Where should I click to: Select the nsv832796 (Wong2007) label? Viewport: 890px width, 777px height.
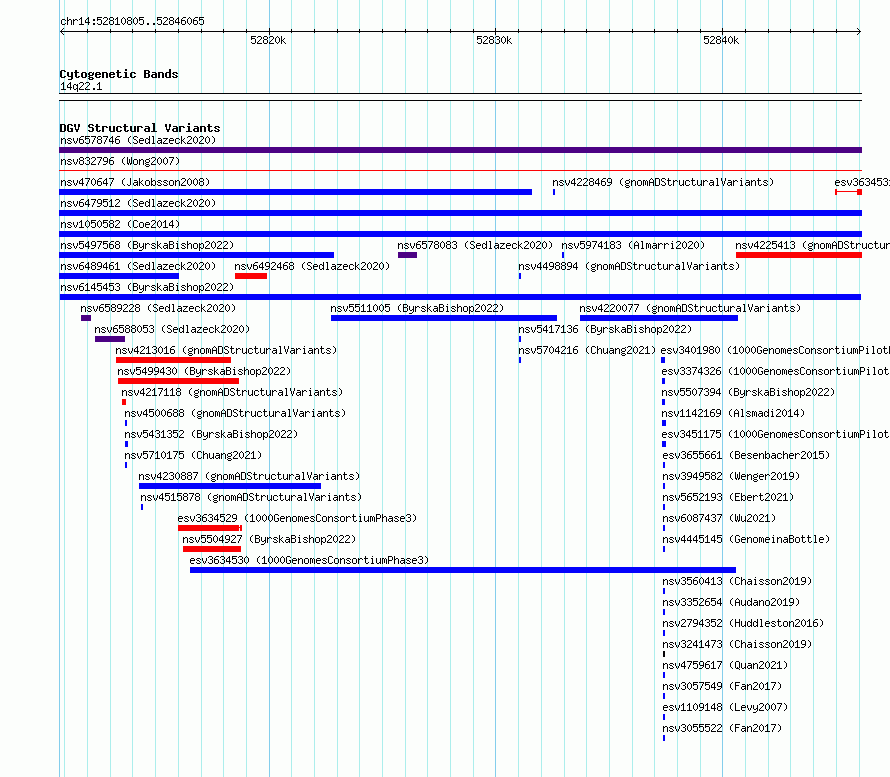(x=120, y=161)
